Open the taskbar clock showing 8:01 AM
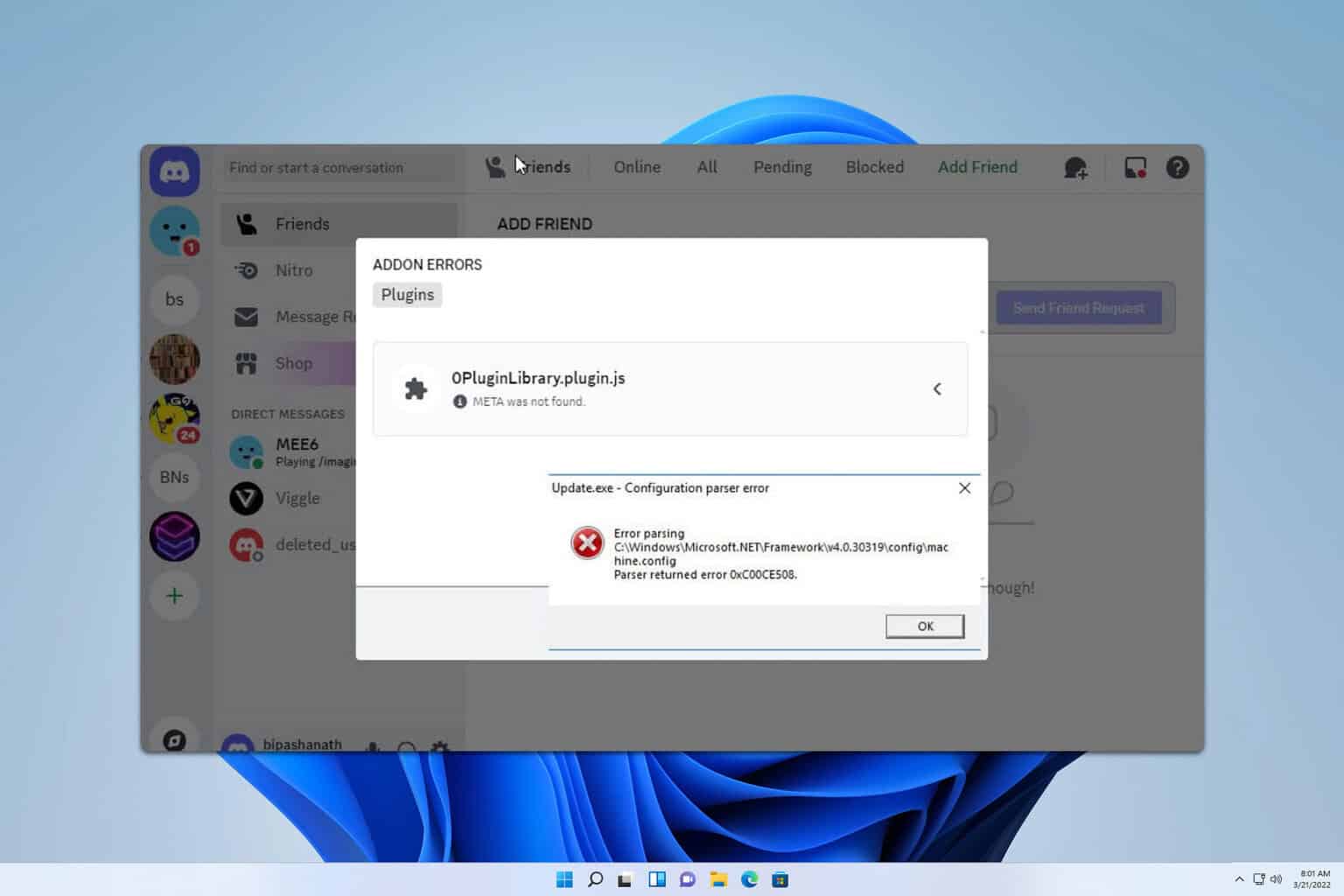1344x896 pixels. click(x=1312, y=879)
